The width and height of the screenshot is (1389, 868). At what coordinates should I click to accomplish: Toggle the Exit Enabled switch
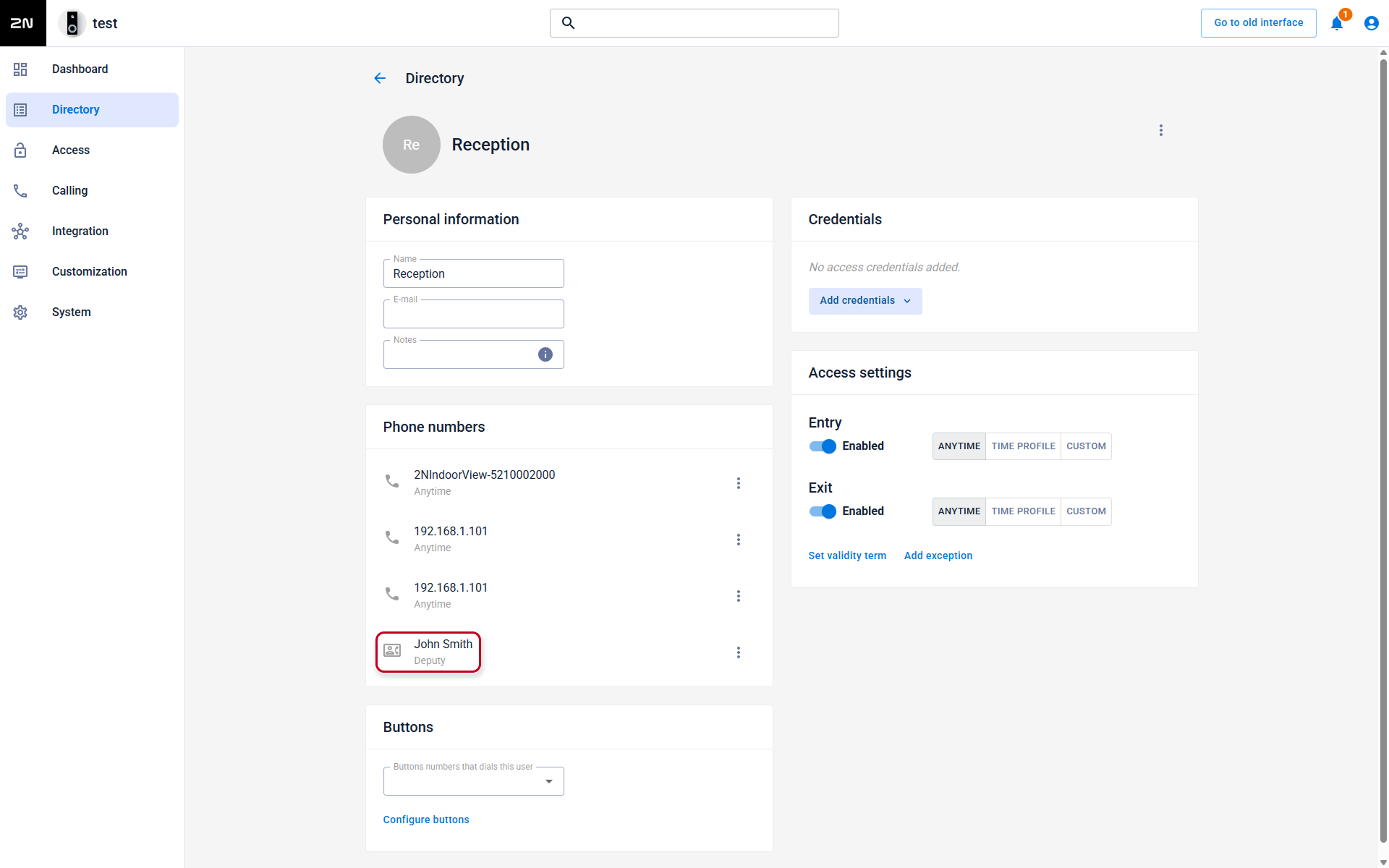(x=823, y=511)
